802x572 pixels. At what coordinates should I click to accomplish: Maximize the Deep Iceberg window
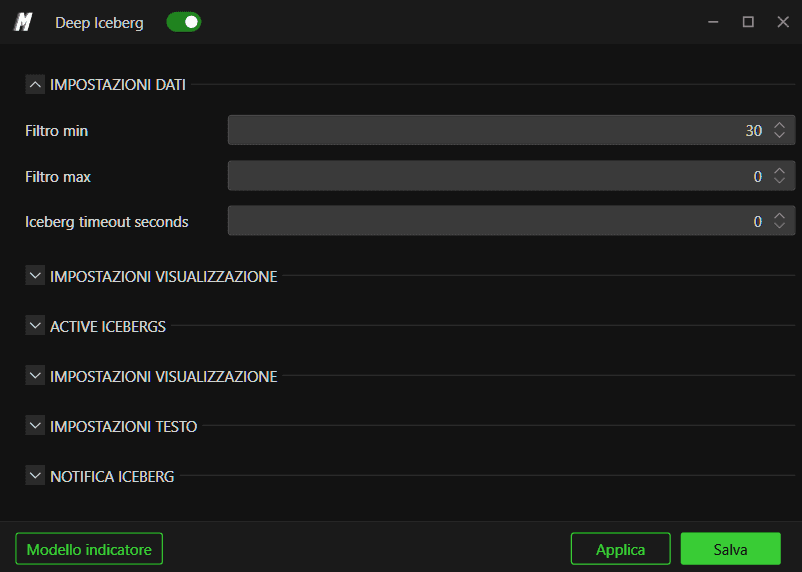748,22
